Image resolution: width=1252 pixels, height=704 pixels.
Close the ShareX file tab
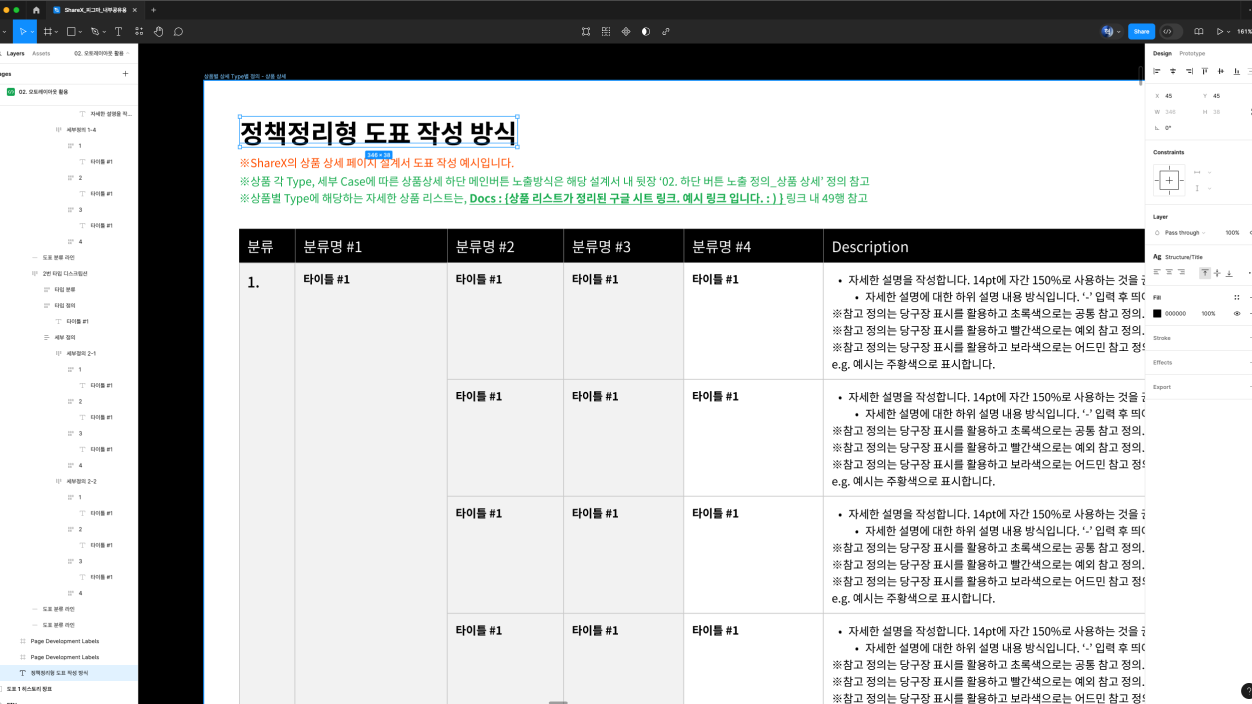coord(135,10)
